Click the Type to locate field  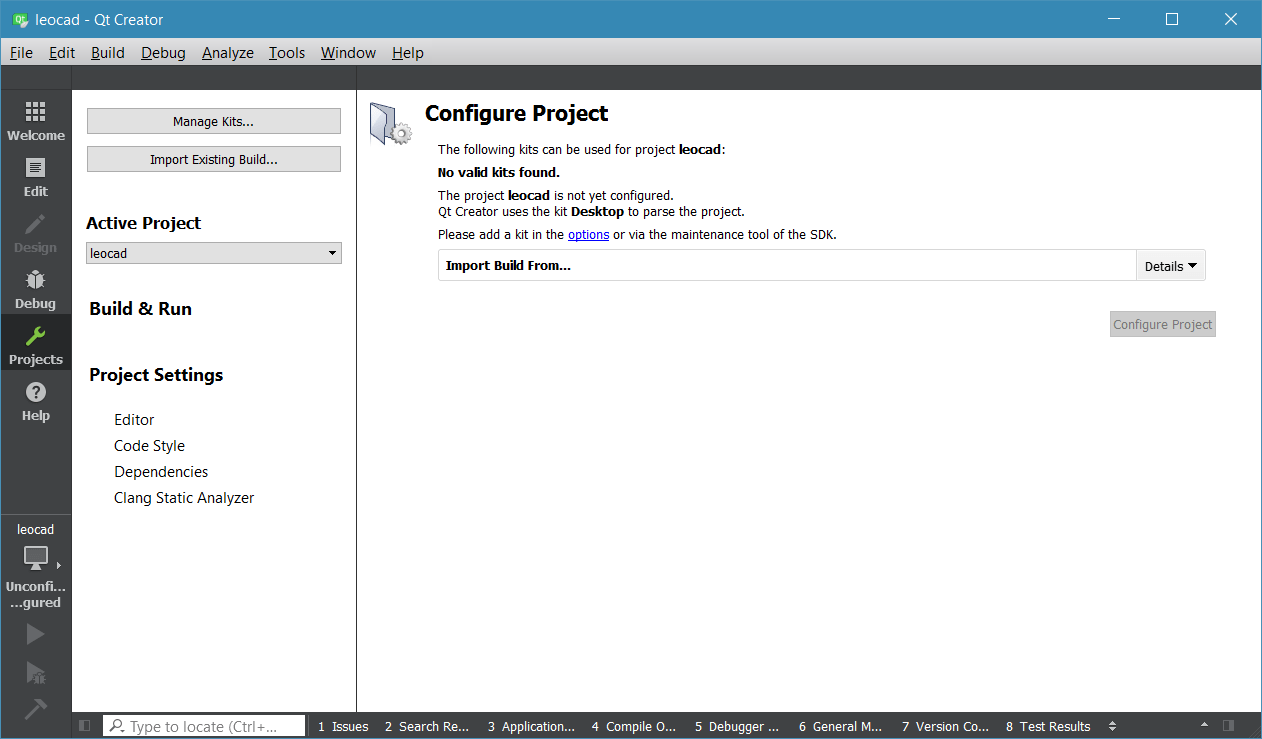[x=204, y=726]
